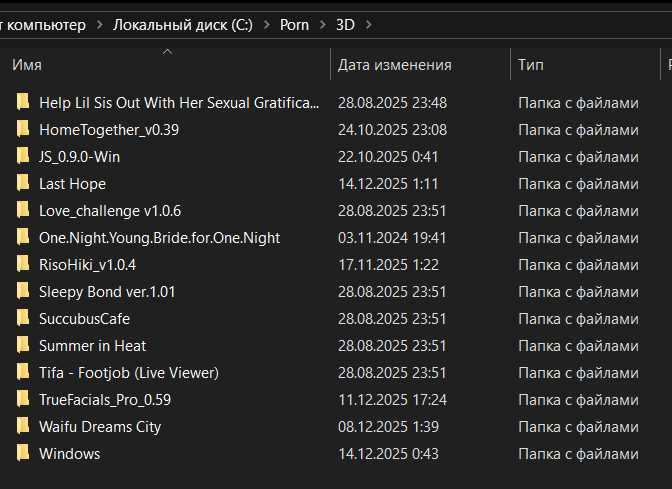Click the Тип column header
Viewport: 672px width, 489px height.
pyautogui.click(x=531, y=65)
